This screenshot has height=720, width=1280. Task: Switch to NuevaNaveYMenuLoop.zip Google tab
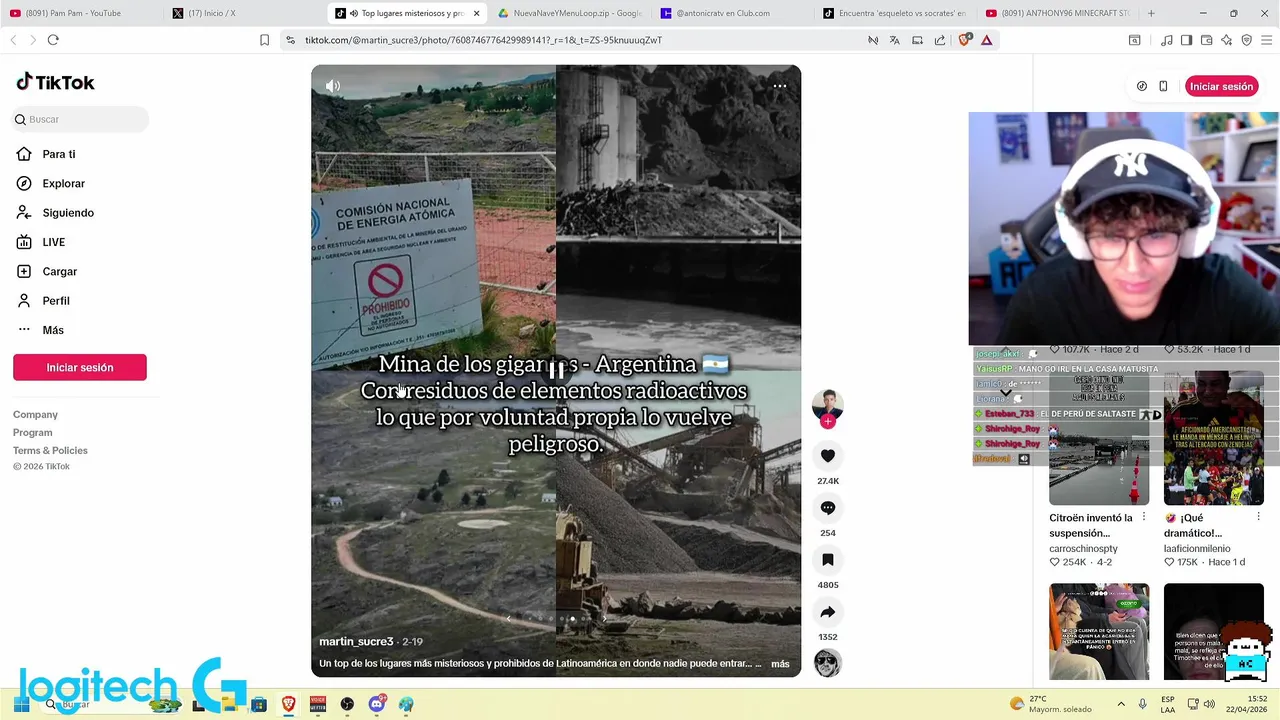click(570, 13)
